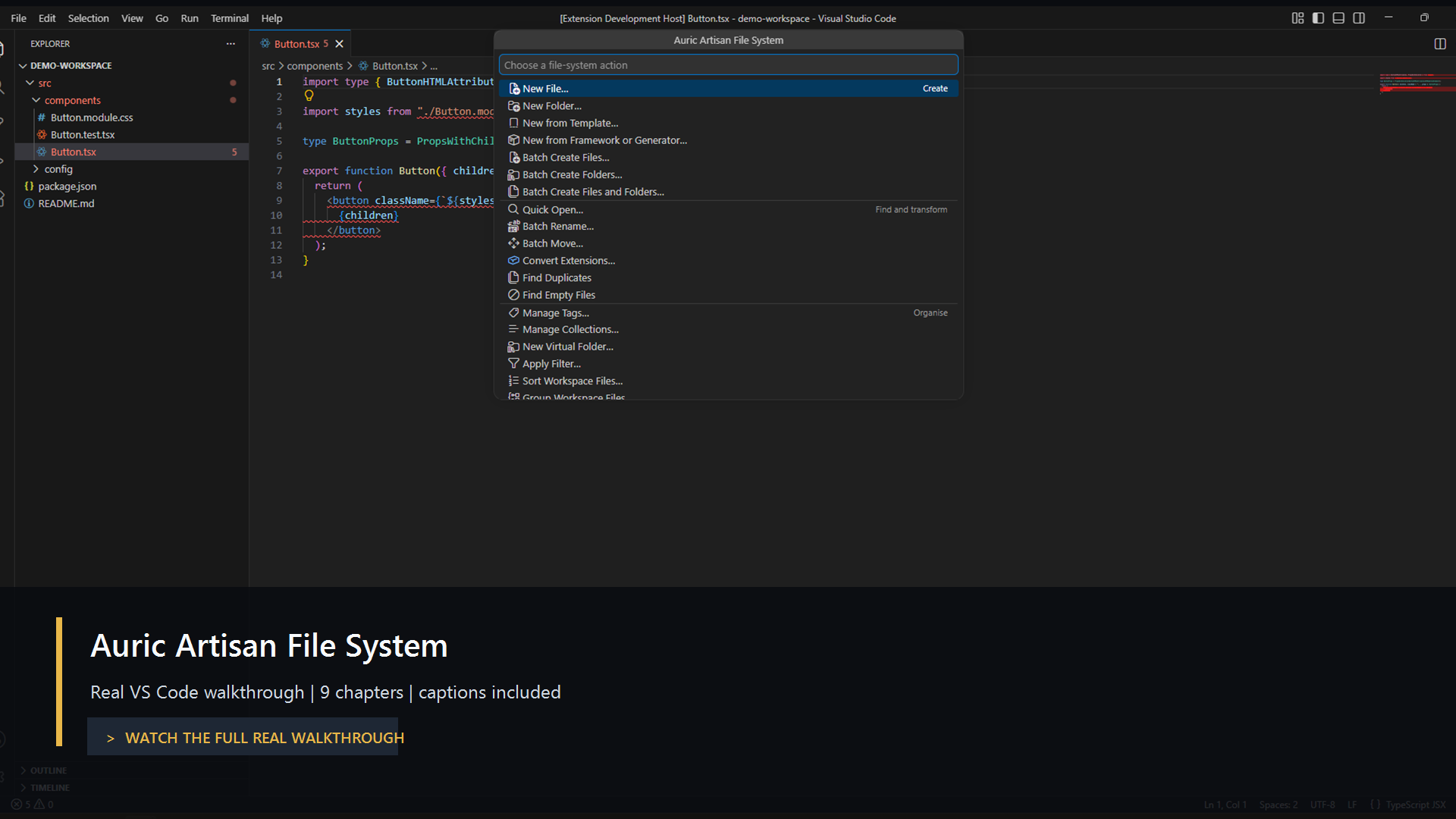Viewport: 1456px width, 819px height.
Task: Expand the OUTLINE section
Action: 132,770
